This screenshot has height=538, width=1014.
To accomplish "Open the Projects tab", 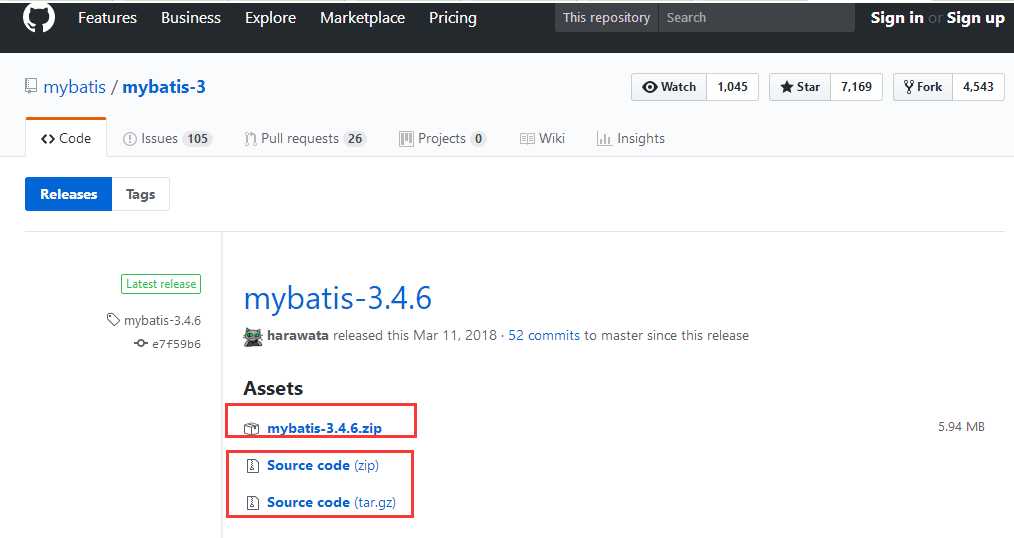I will pos(442,138).
